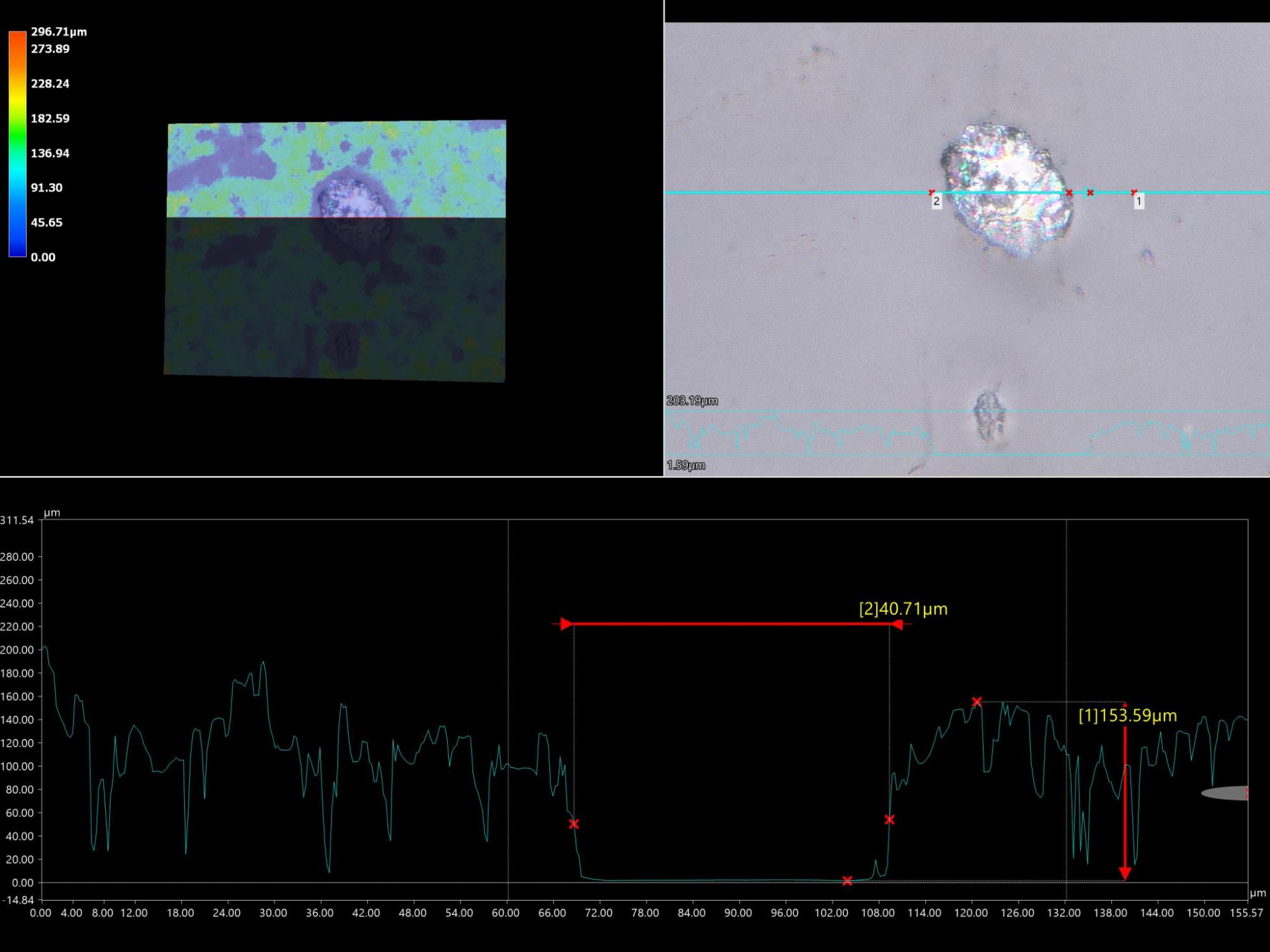Click red X marker on left pit wall
The width and height of the screenshot is (1270, 952).
click(x=574, y=824)
